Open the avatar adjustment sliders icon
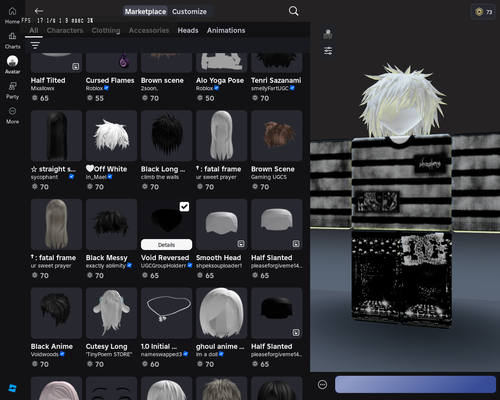 328,51
